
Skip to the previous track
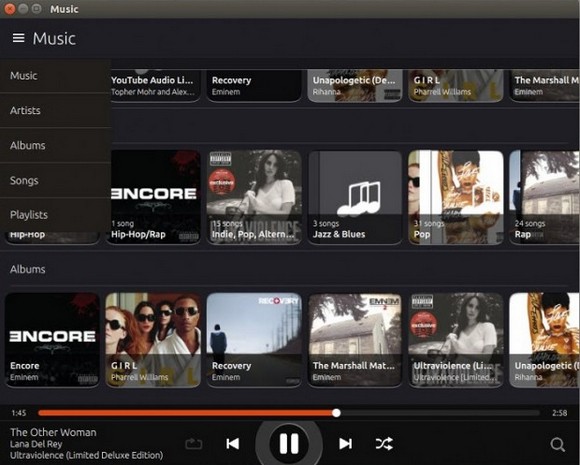(x=233, y=443)
